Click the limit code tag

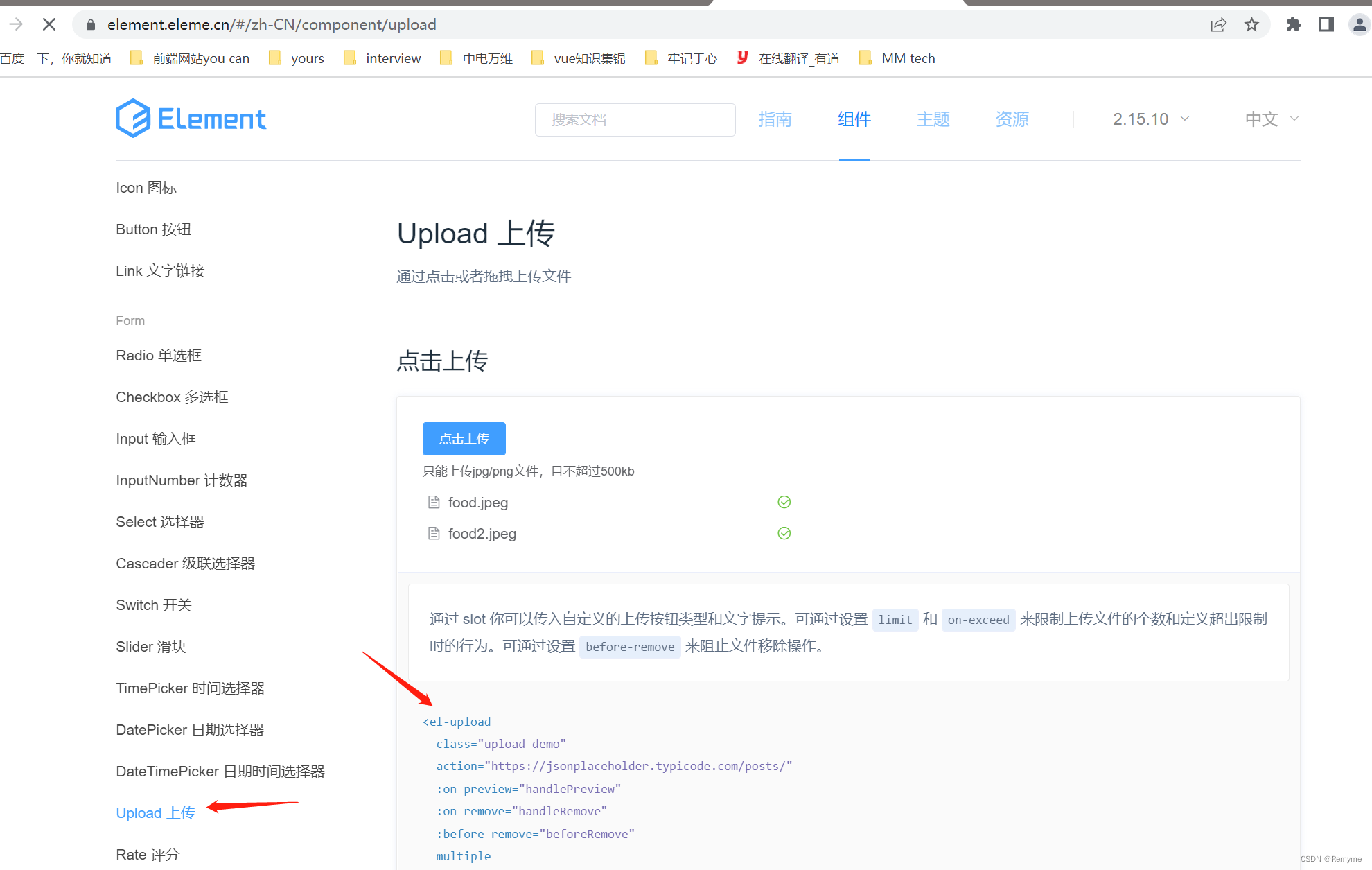tap(895, 620)
